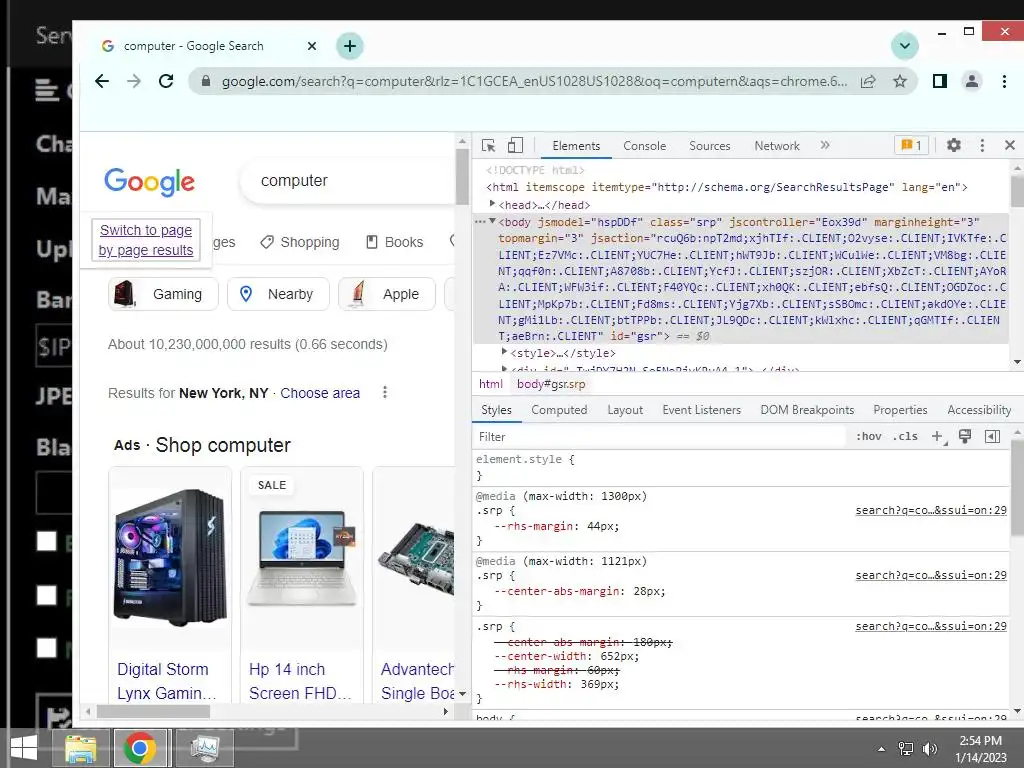Click Switch to page by page results link
This screenshot has width=1024, height=768.
click(146, 240)
